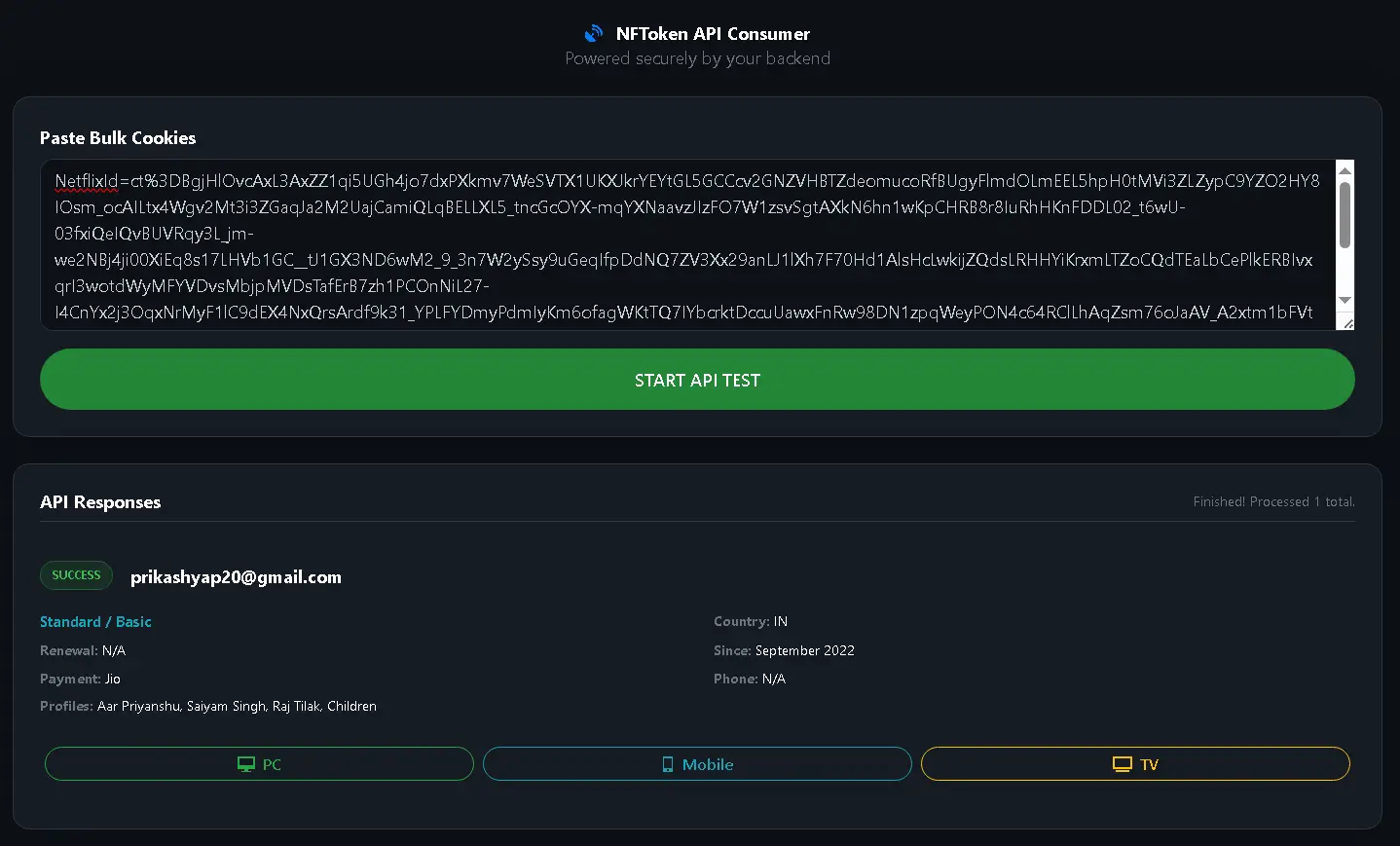The height and width of the screenshot is (846, 1400).
Task: Click Since: September 2022 entry
Action: point(784,650)
